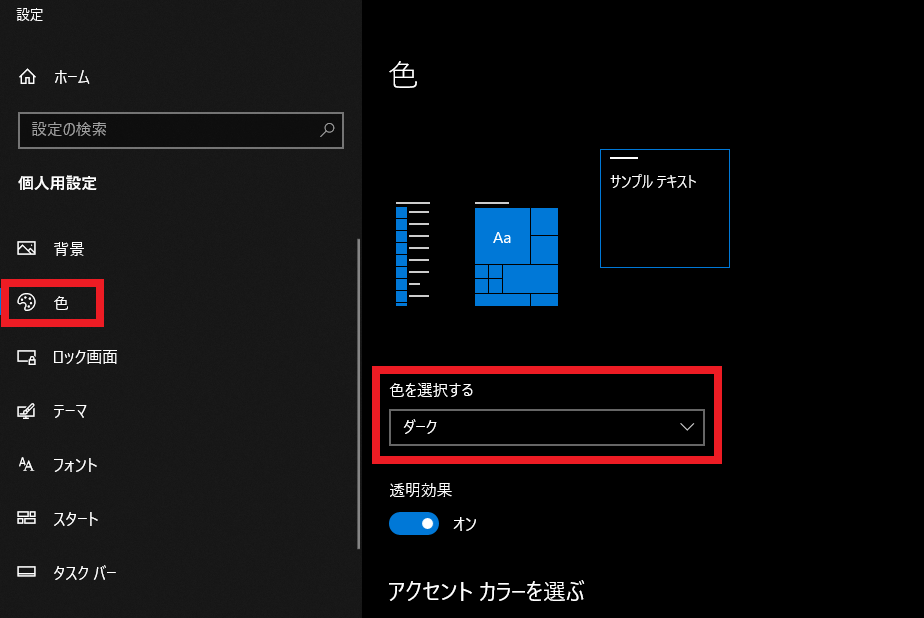Click the sidebar vertical scrollbar
This screenshot has width=924, height=618.
pyautogui.click(x=358, y=394)
